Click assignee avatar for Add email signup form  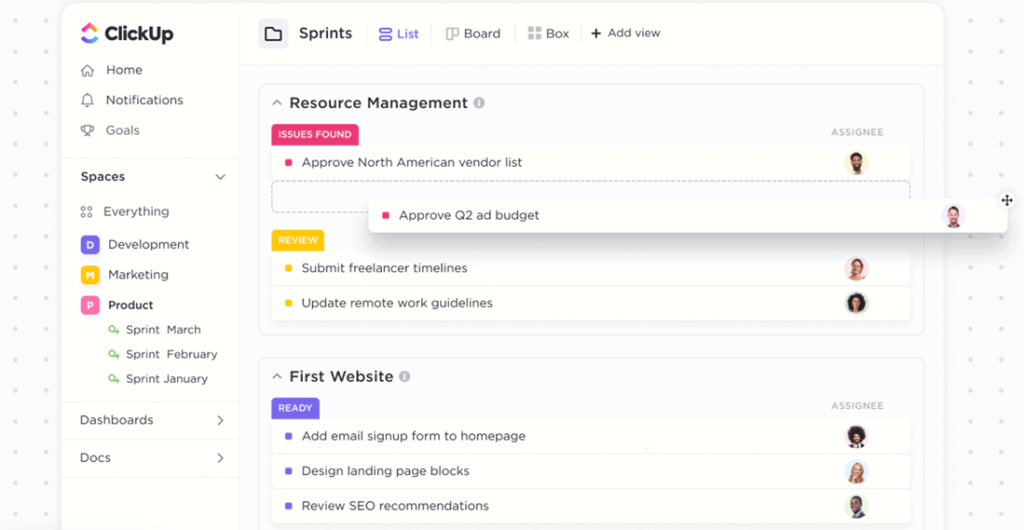(856, 436)
